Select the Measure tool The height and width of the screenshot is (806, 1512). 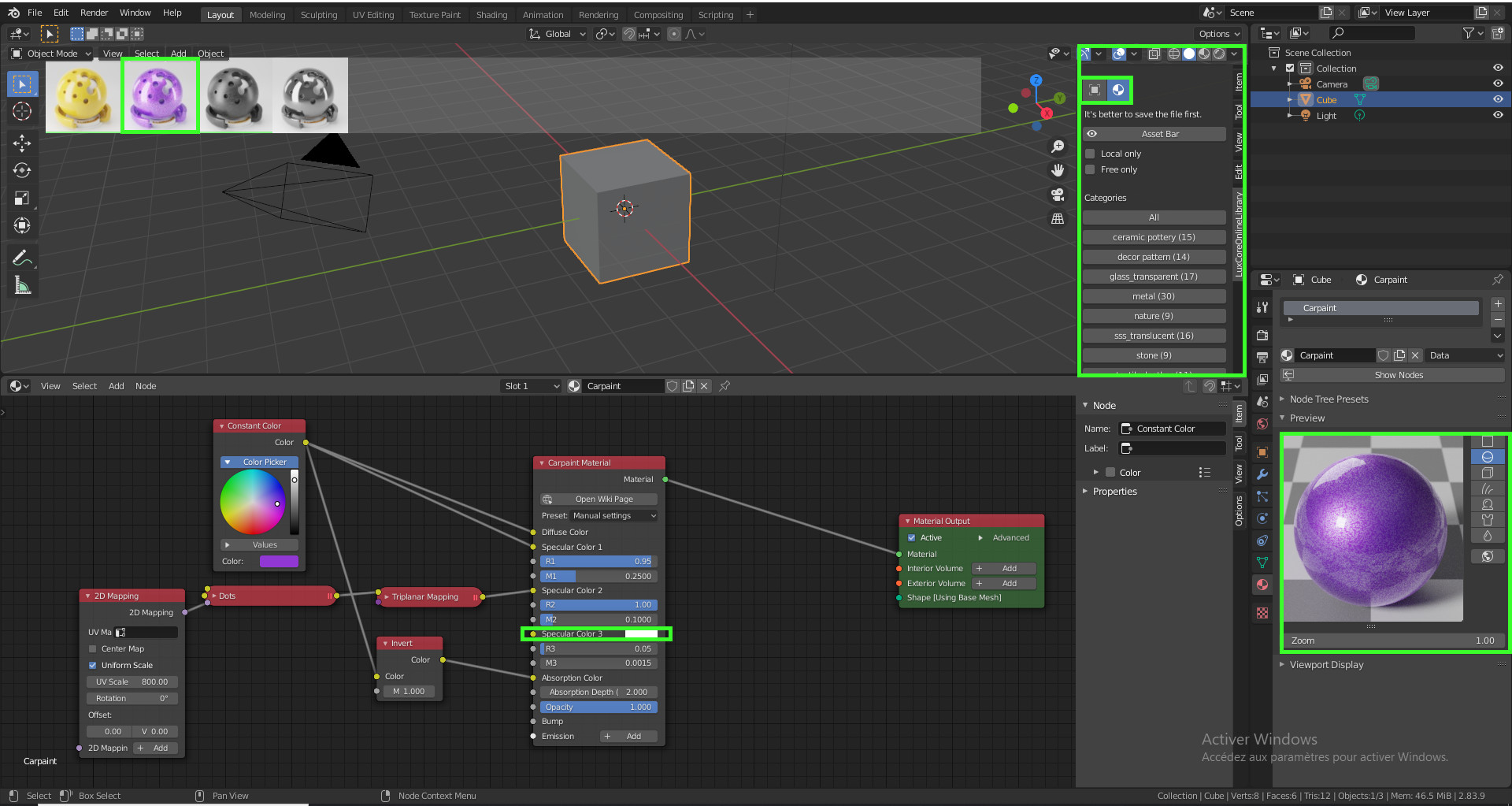coord(22,286)
